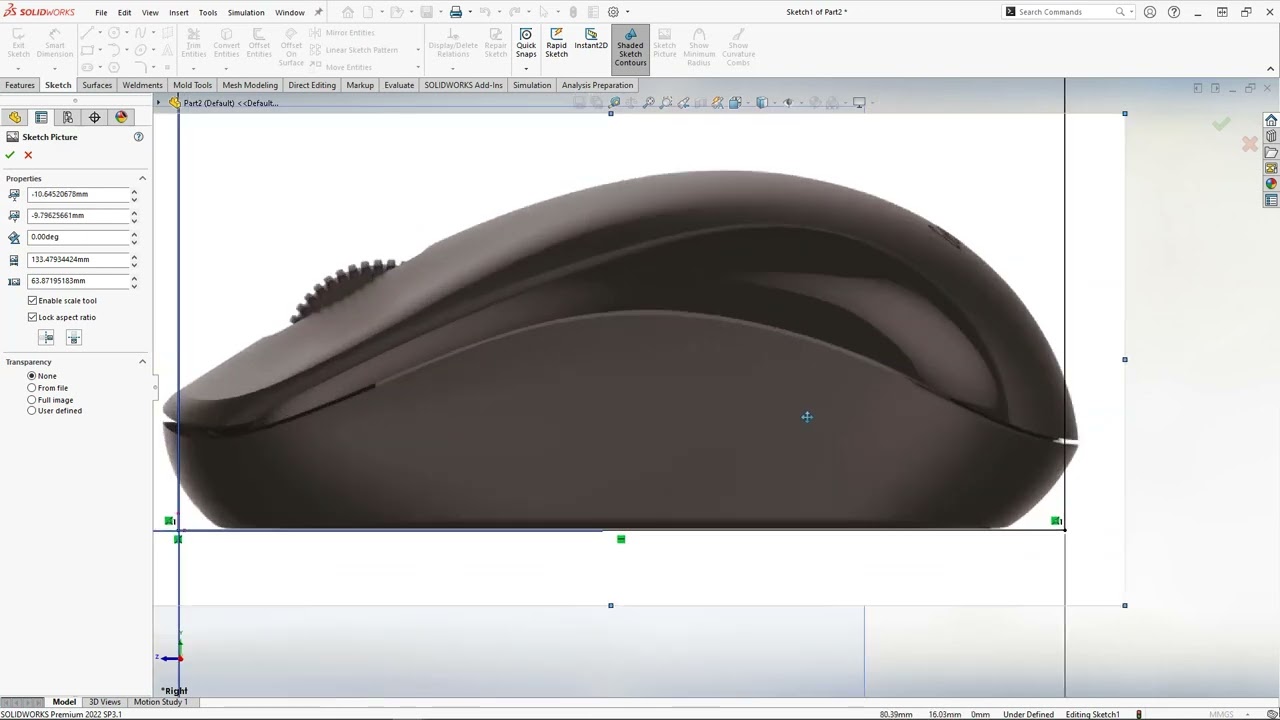This screenshot has height=720, width=1280.
Task: Increase the height value with up spinner
Action: click(134, 278)
